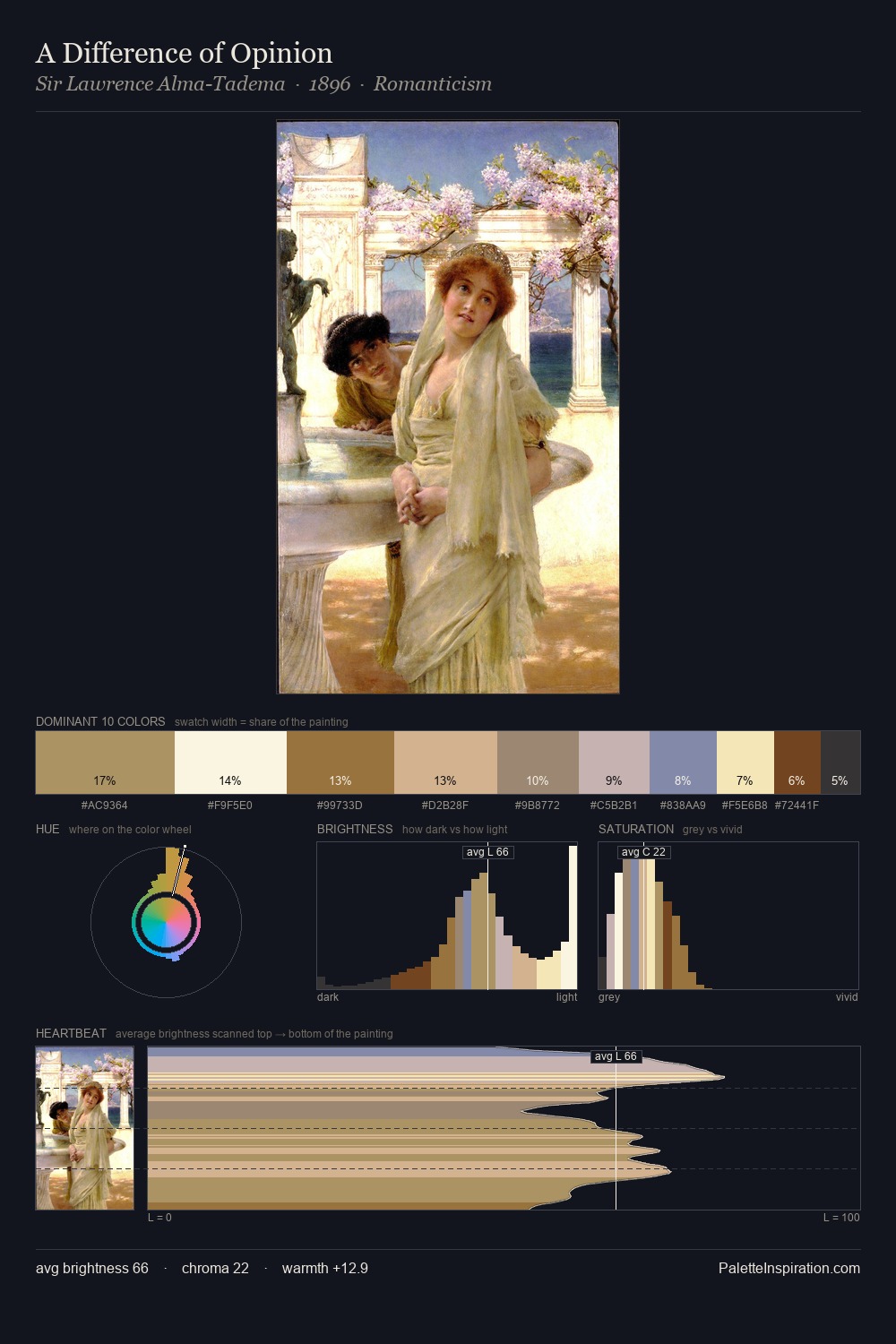
Task: Open the main painting image
Action: (448, 407)
